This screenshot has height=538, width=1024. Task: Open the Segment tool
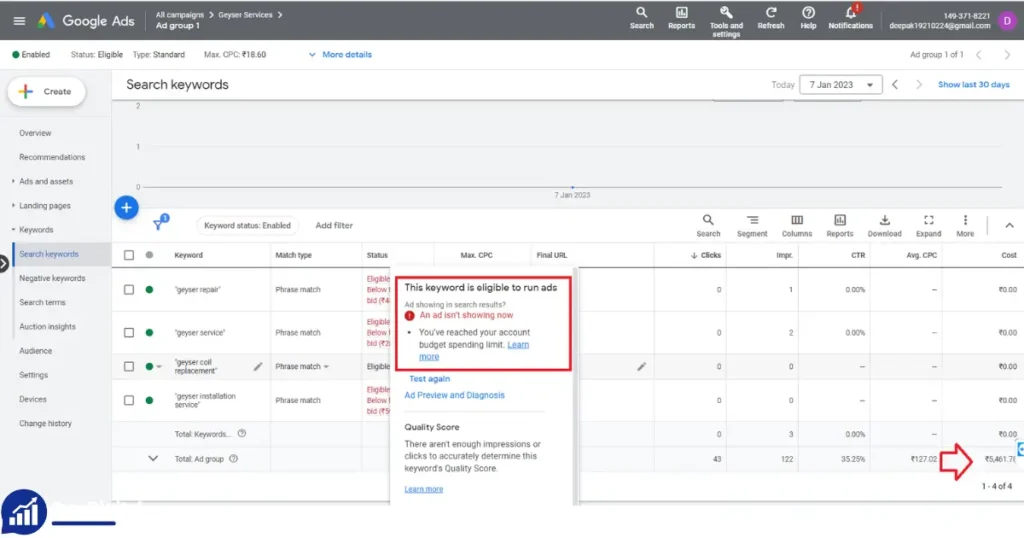tap(752, 226)
